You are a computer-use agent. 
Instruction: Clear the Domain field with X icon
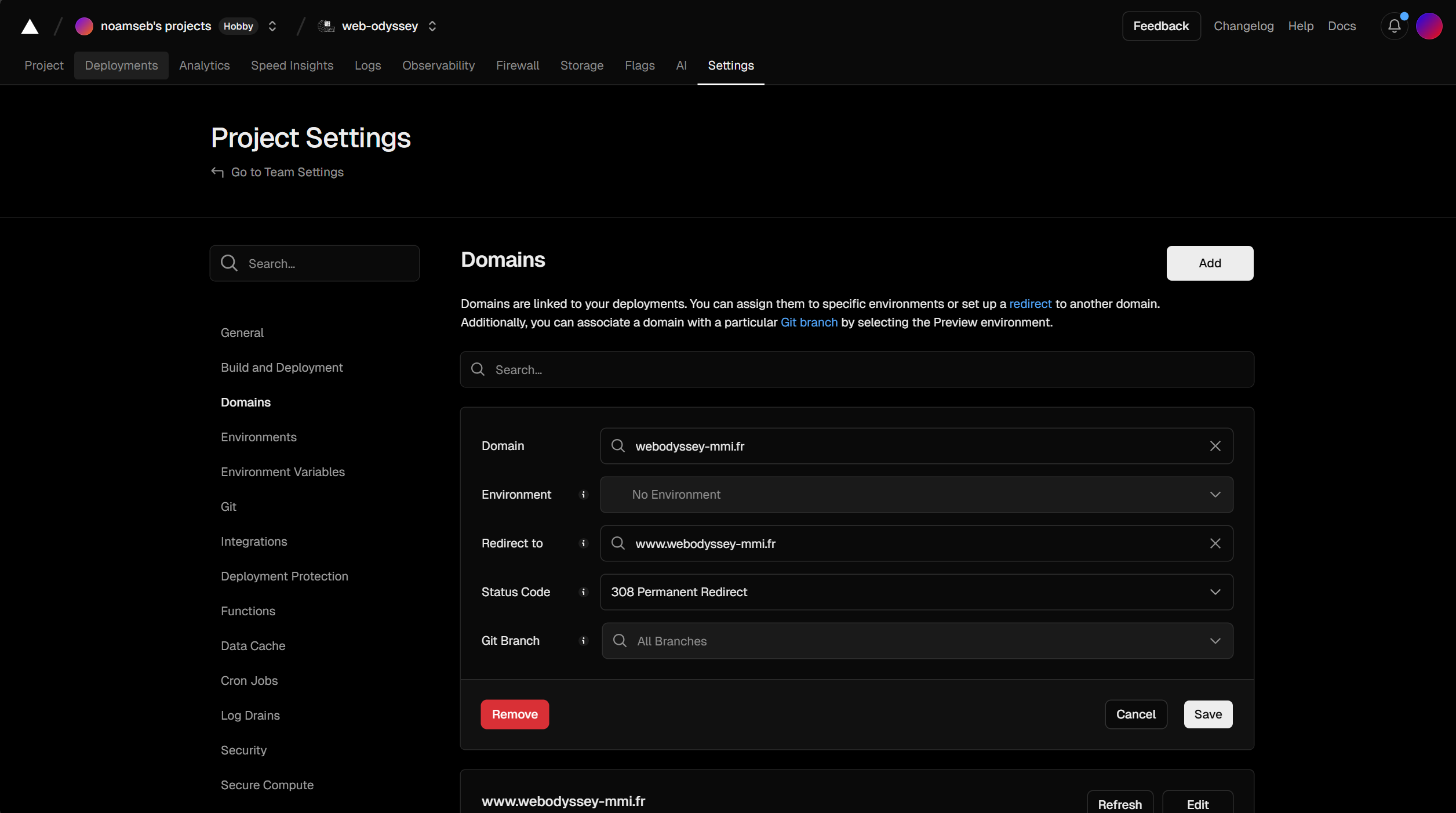point(1215,446)
